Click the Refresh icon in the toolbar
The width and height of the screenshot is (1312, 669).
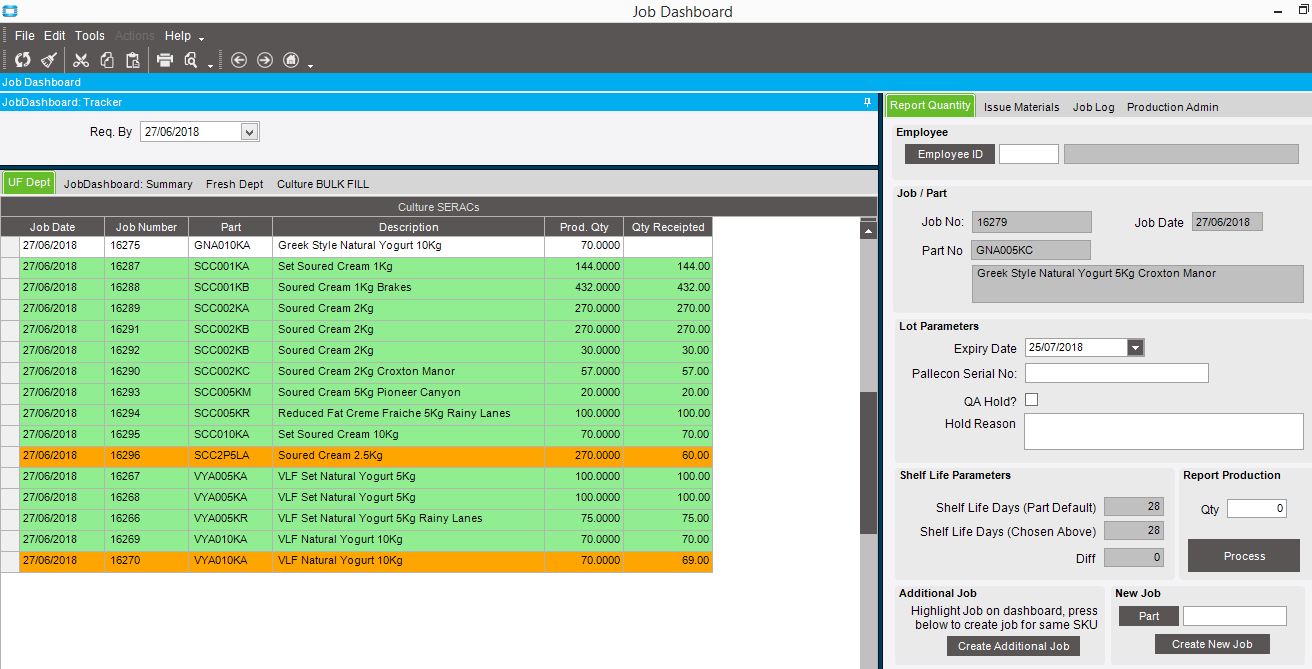[x=22, y=60]
